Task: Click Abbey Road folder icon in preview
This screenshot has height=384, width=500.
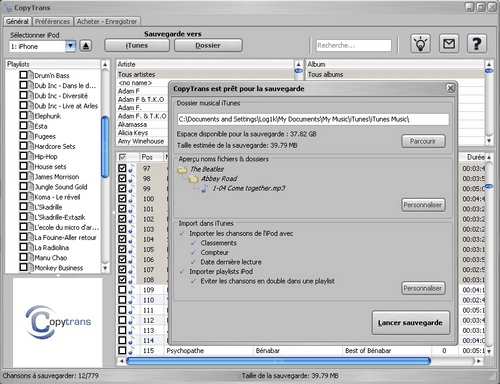Action: point(193,179)
